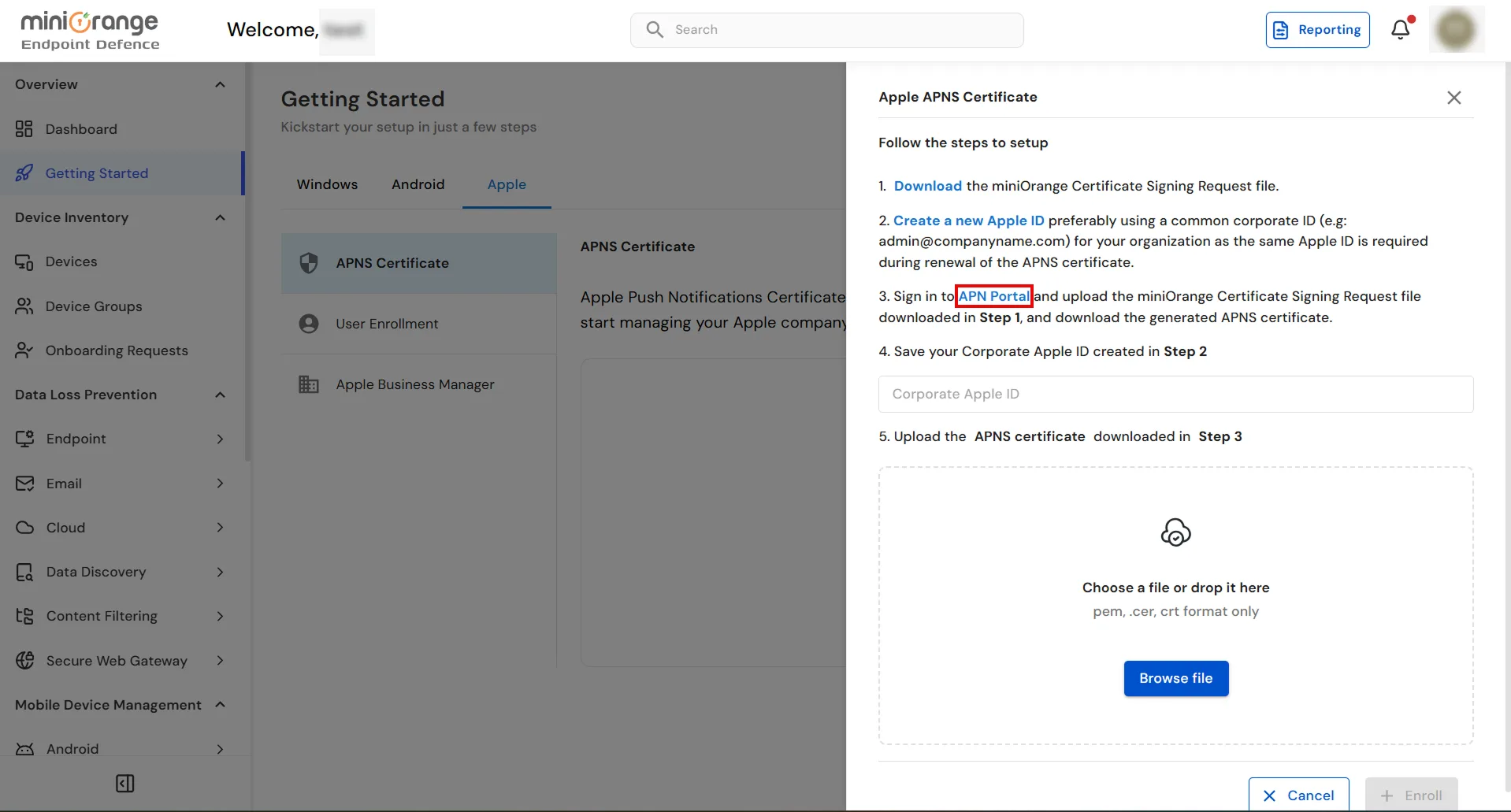Image resolution: width=1511 pixels, height=812 pixels.
Task: Collapse sidebar using bottom panel icon
Action: click(125, 783)
